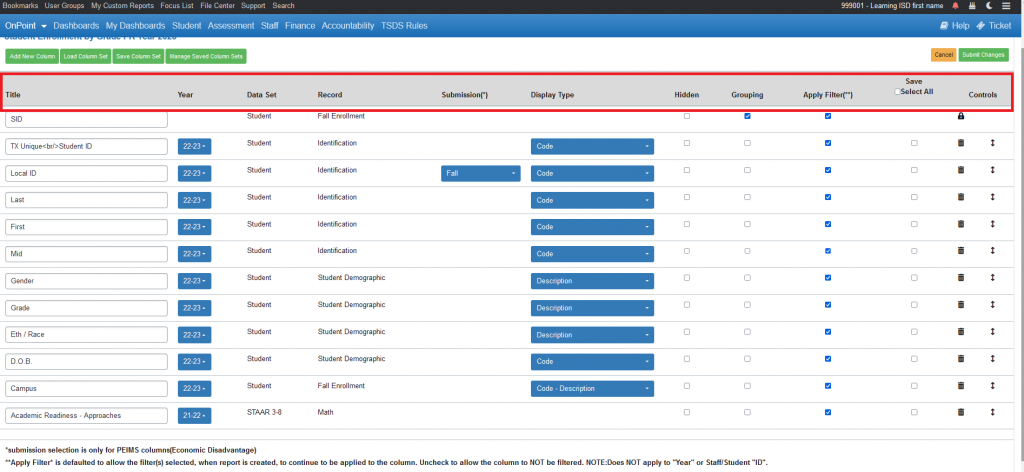
Task: Open the TSDS Rules menu
Action: coord(404,25)
